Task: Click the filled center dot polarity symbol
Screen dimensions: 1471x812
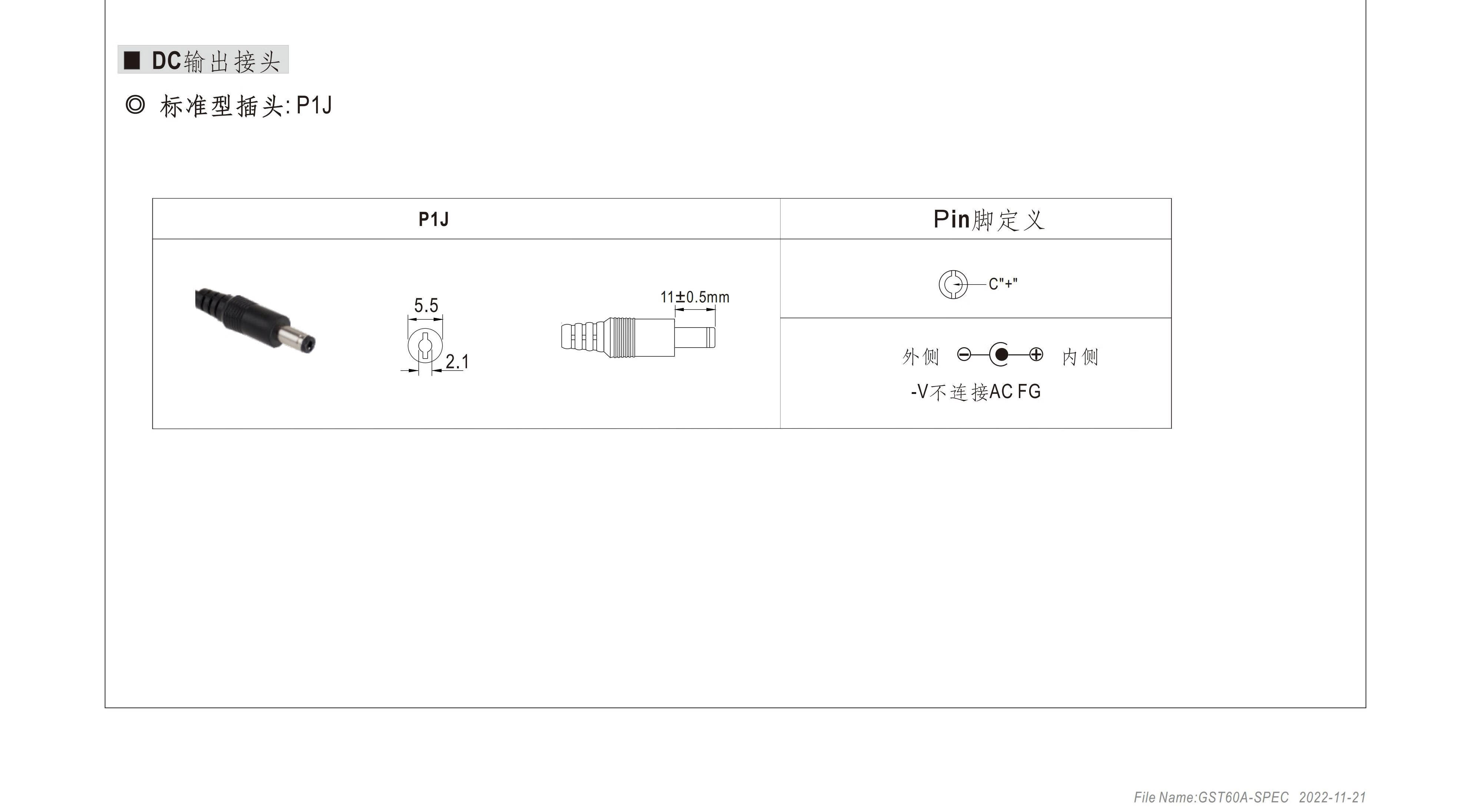Action: [x=1000, y=355]
